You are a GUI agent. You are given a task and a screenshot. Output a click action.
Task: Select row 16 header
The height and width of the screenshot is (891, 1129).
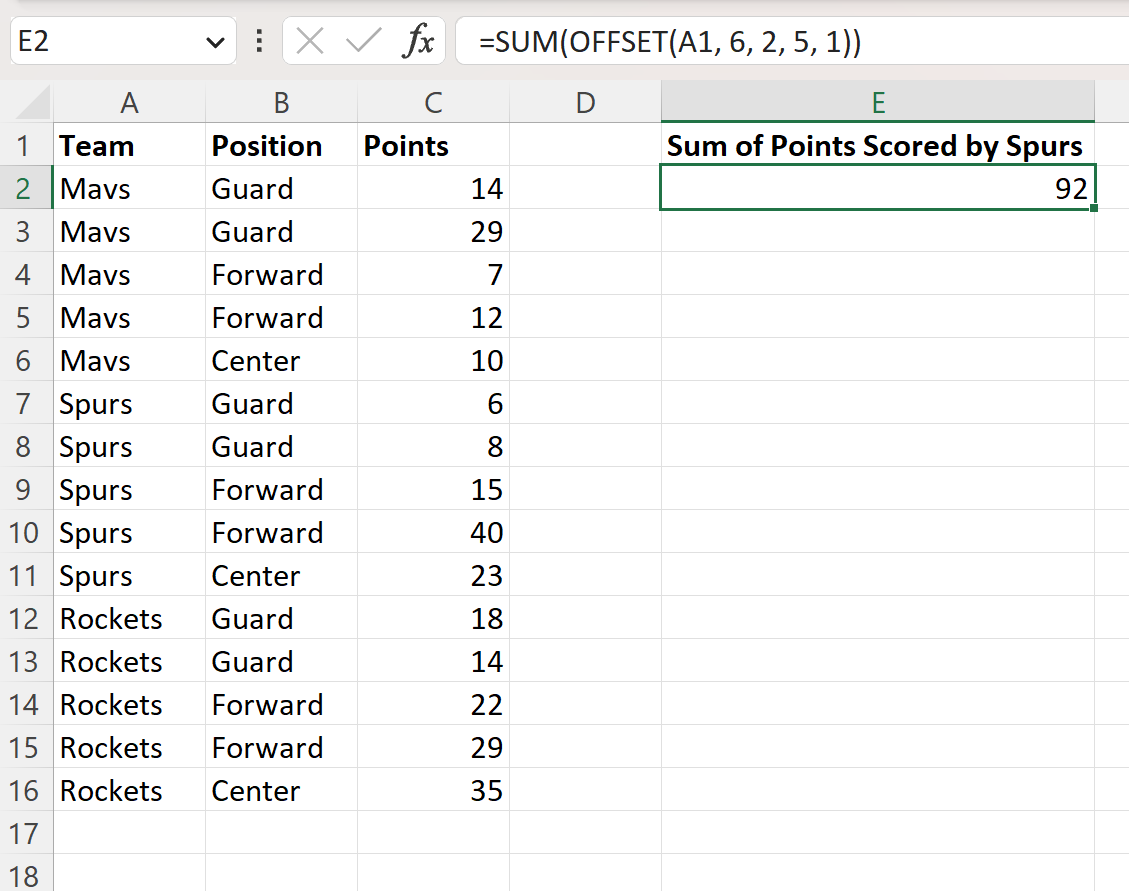[x=26, y=791]
